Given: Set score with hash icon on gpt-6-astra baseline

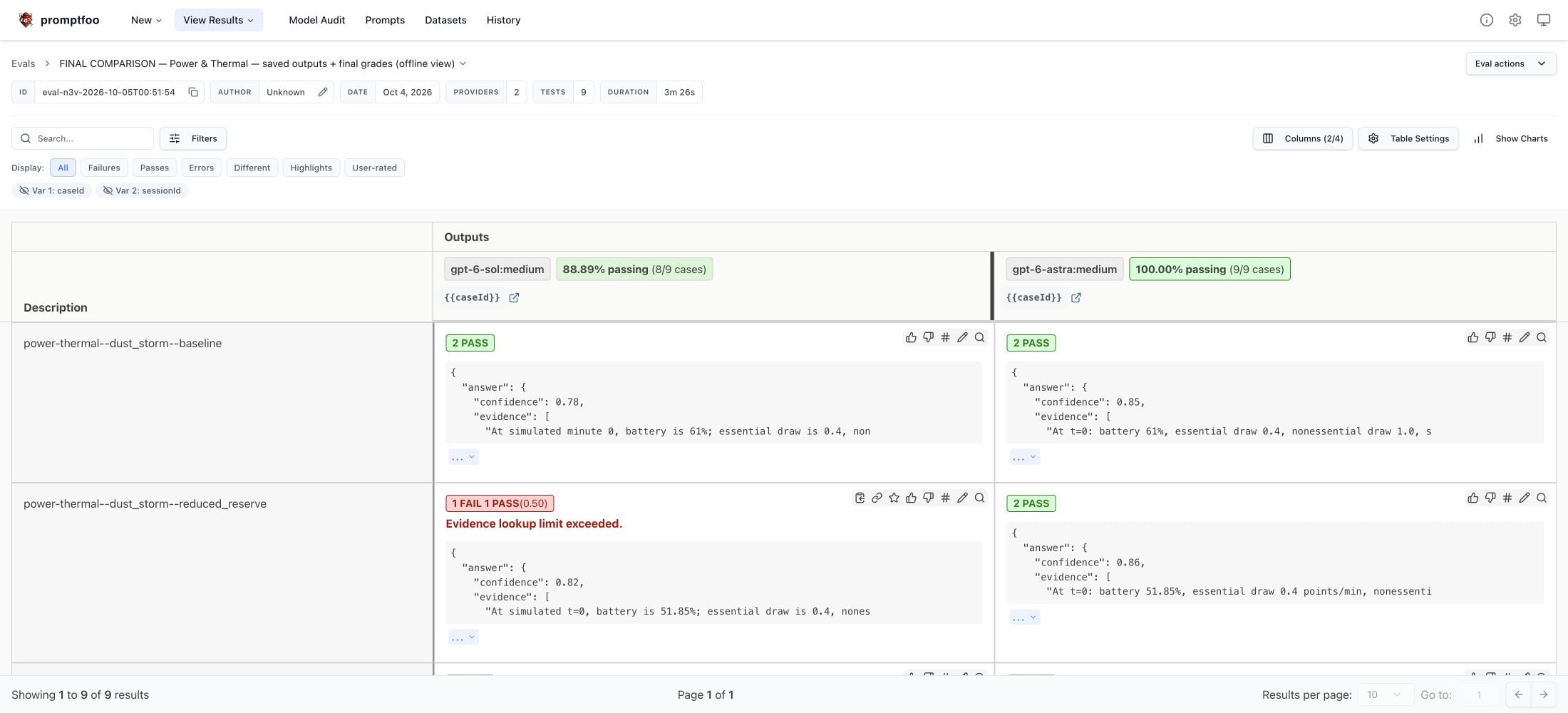Looking at the screenshot, I should [x=1507, y=337].
